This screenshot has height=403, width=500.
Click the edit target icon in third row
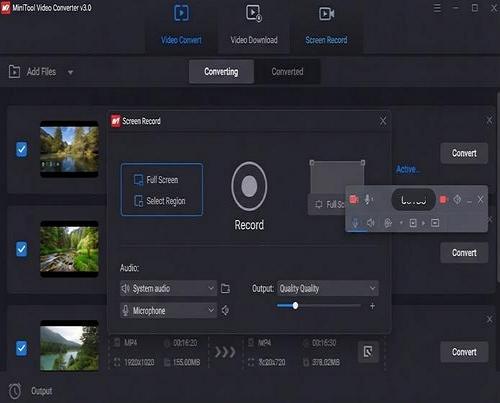pos(368,352)
